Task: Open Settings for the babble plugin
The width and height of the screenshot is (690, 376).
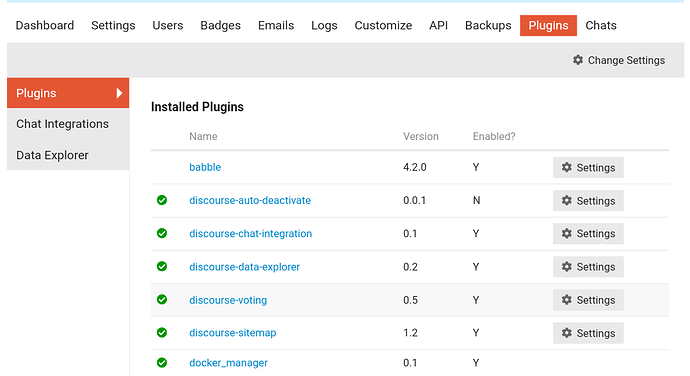Action: pyautogui.click(x=588, y=167)
